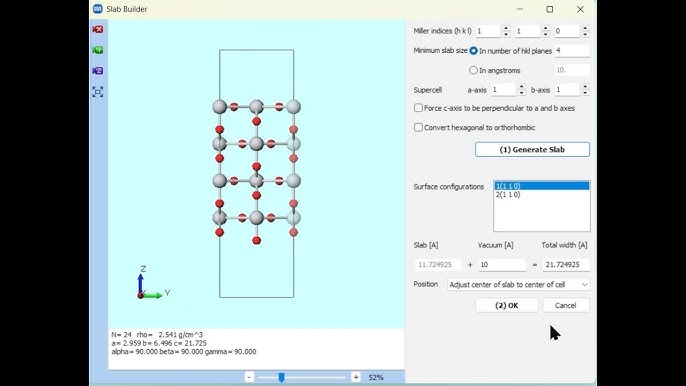Click the alpha beta gamma angles text

(x=184, y=351)
